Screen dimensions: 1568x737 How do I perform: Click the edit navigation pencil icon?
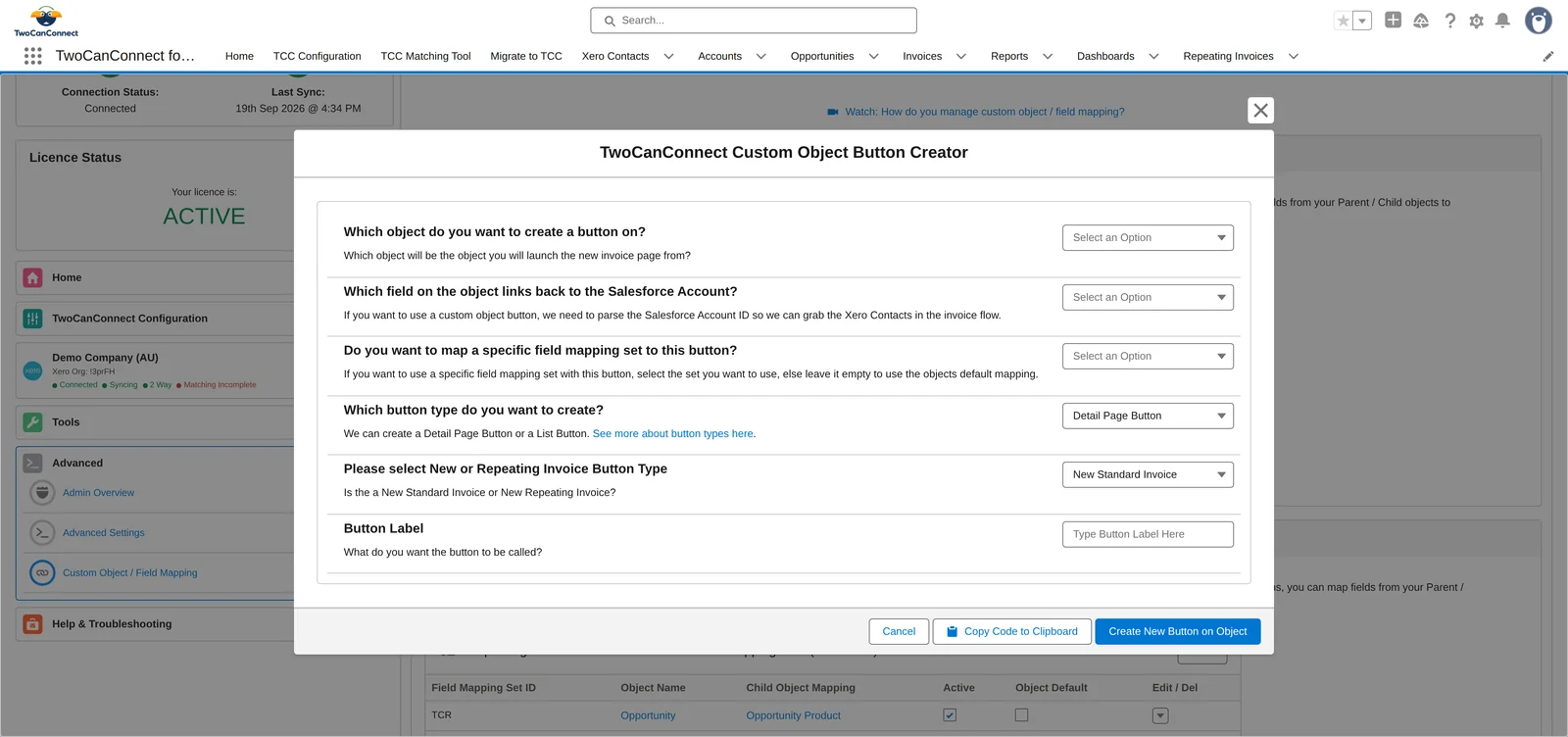point(1548,56)
